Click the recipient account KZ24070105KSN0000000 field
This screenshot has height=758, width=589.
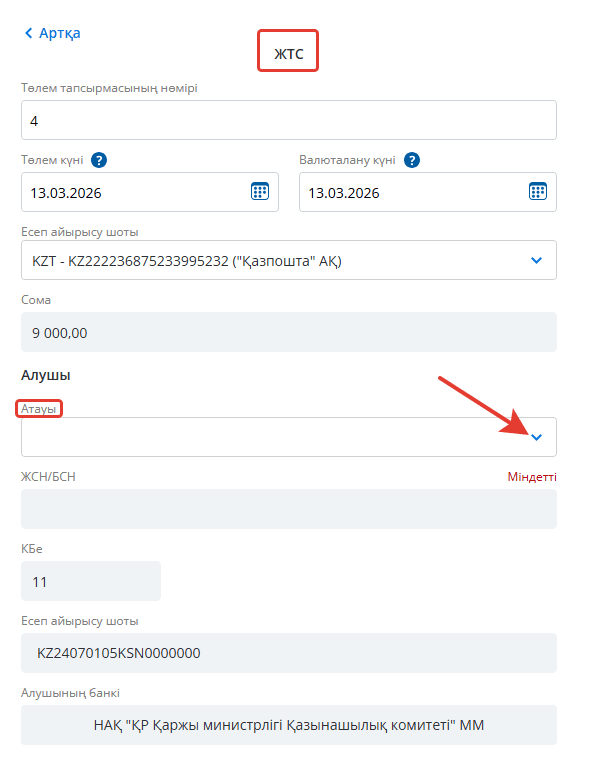(289, 653)
